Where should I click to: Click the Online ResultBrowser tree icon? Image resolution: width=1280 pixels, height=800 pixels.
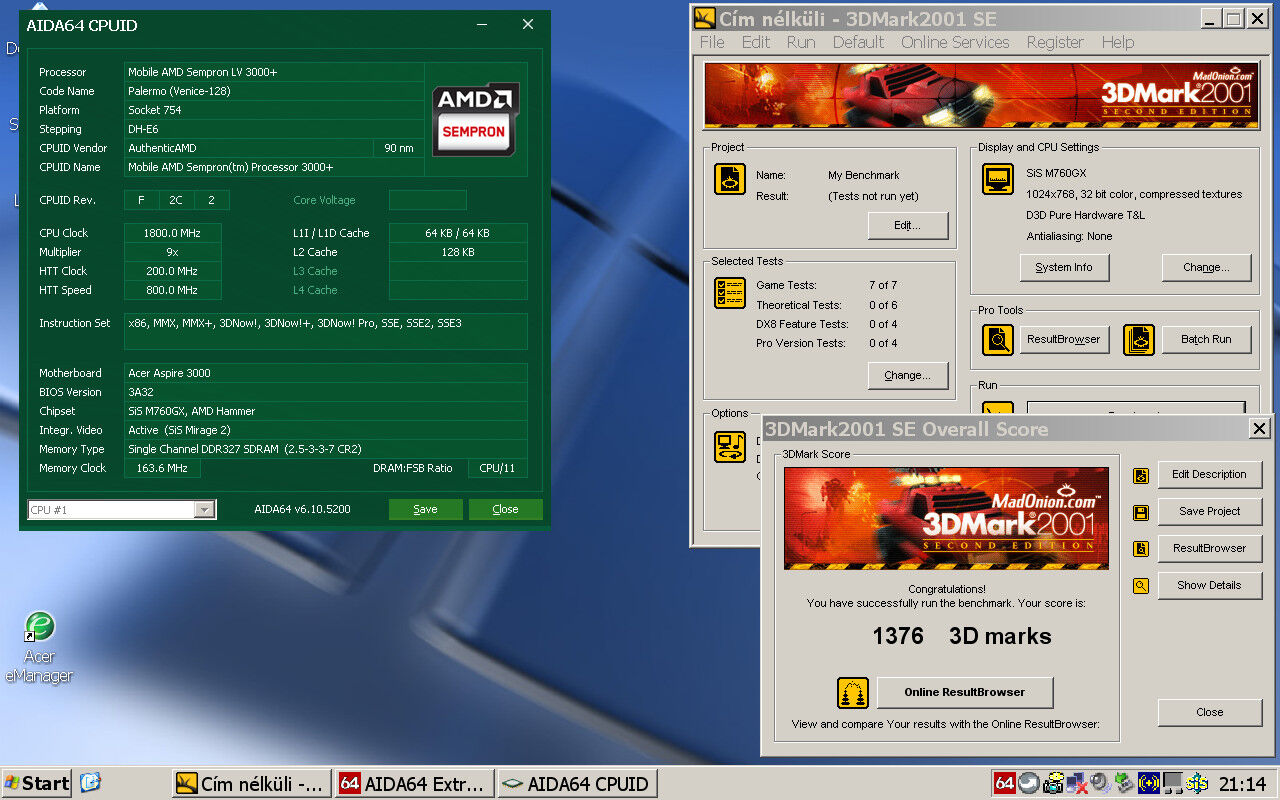click(852, 692)
